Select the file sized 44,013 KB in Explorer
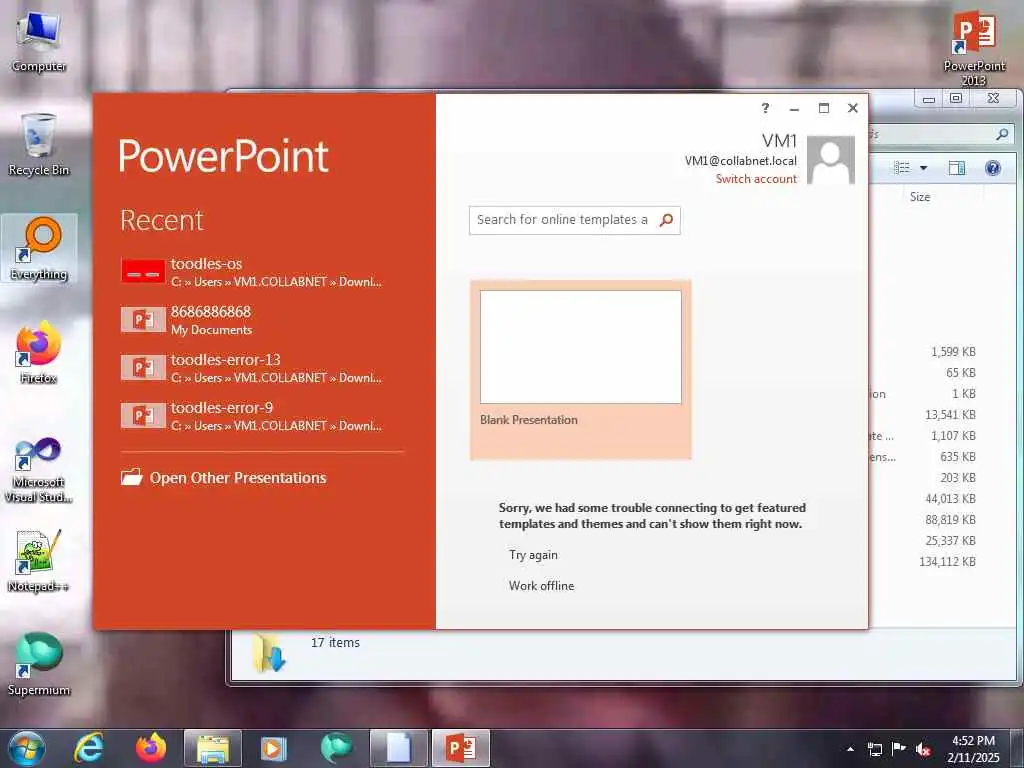 pos(950,499)
